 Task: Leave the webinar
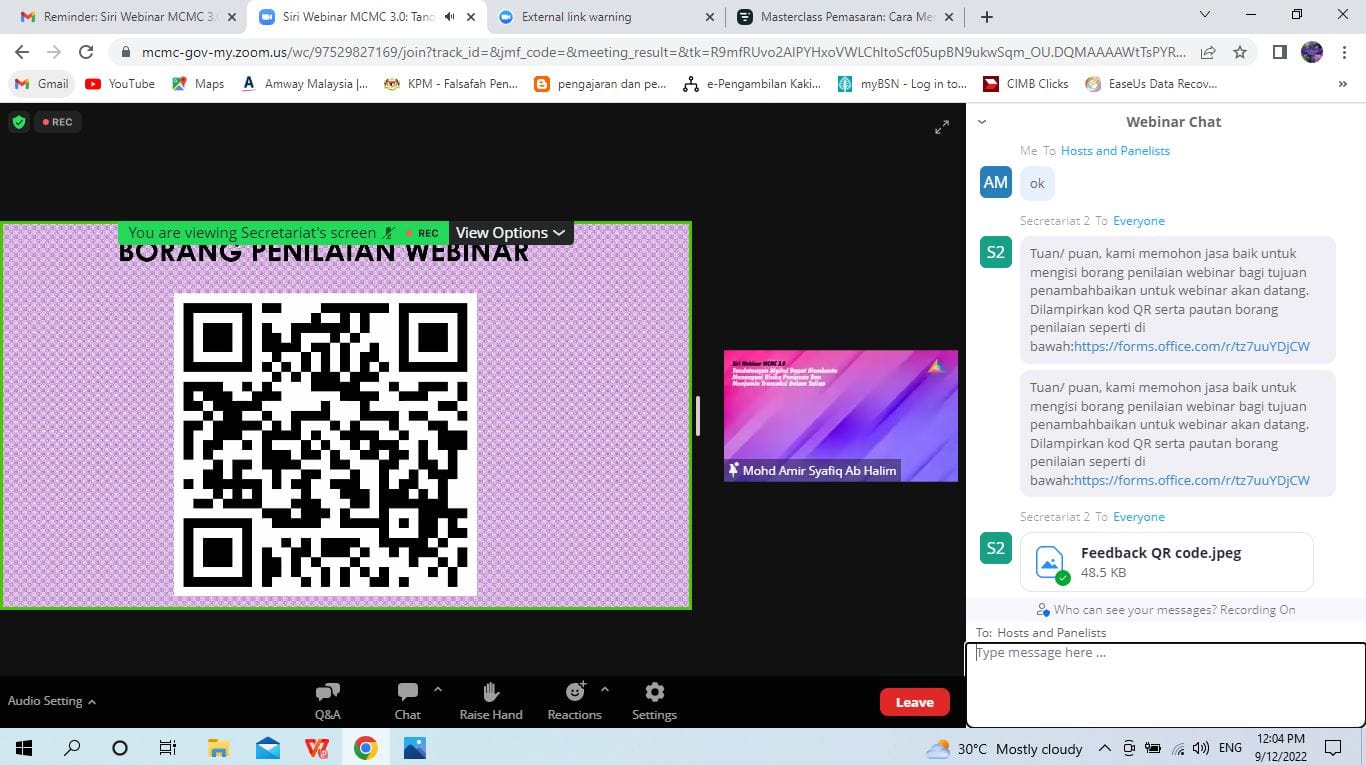(914, 702)
